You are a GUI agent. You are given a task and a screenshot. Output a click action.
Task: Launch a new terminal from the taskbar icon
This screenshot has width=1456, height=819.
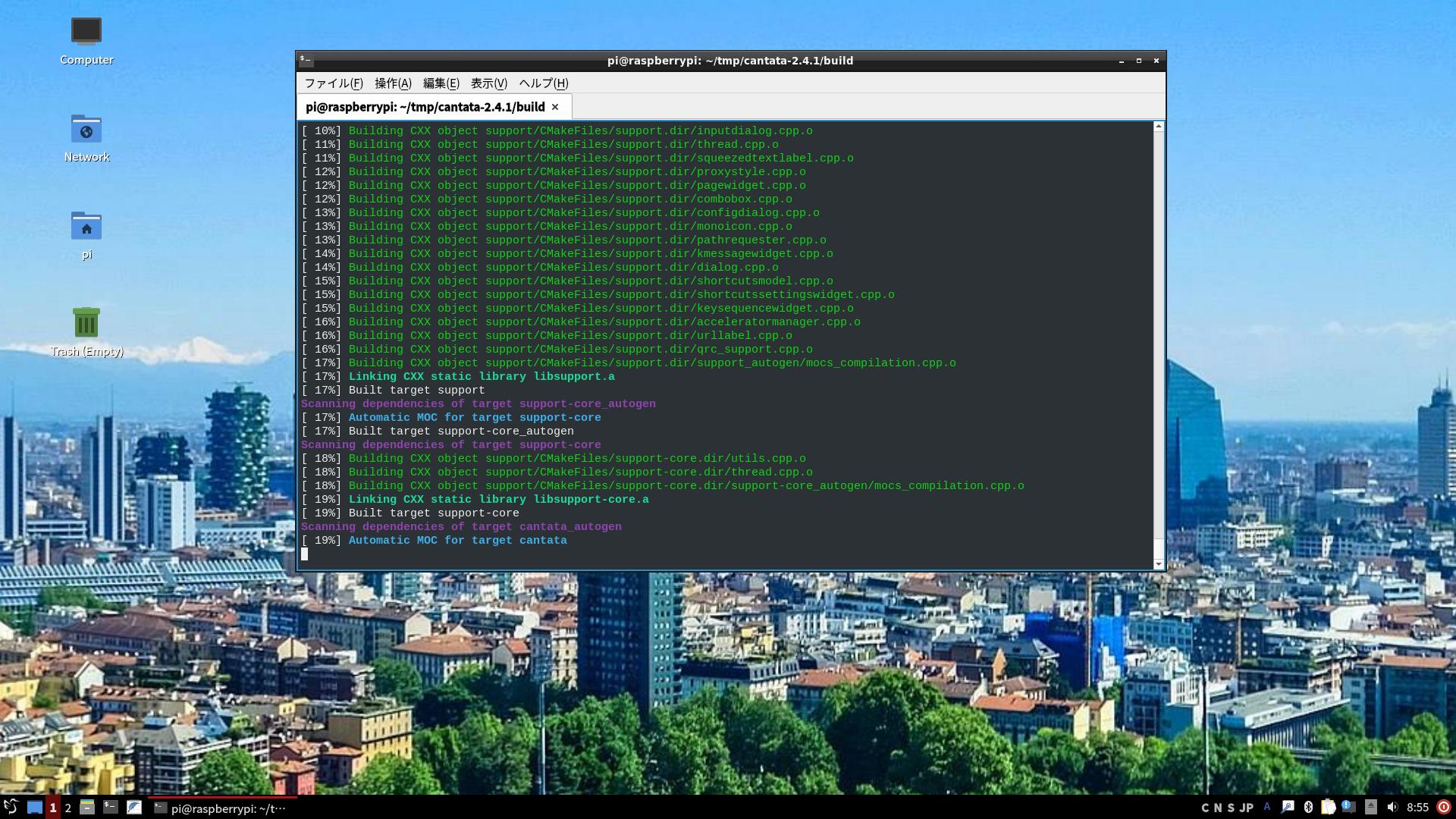pos(110,808)
